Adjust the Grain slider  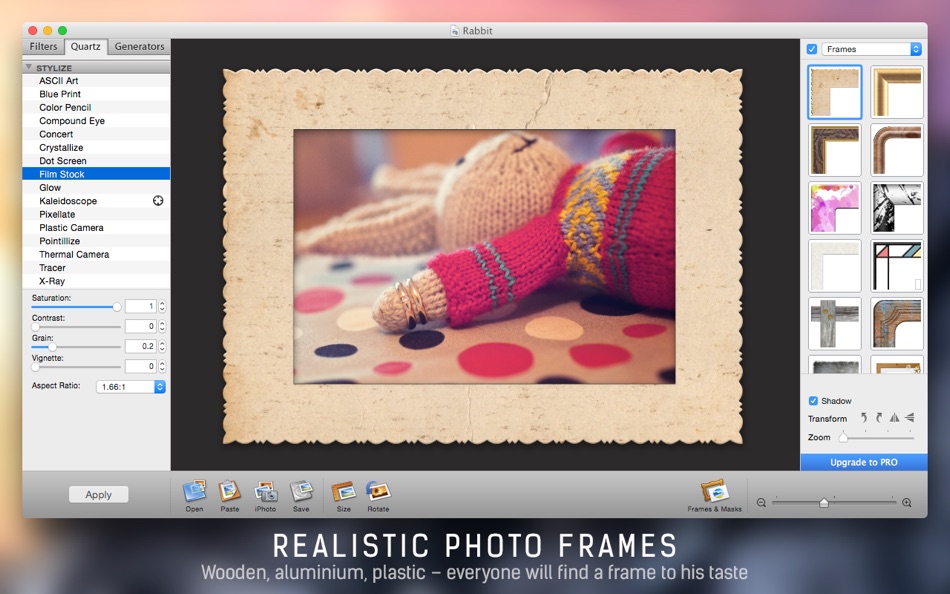[x=76, y=347]
